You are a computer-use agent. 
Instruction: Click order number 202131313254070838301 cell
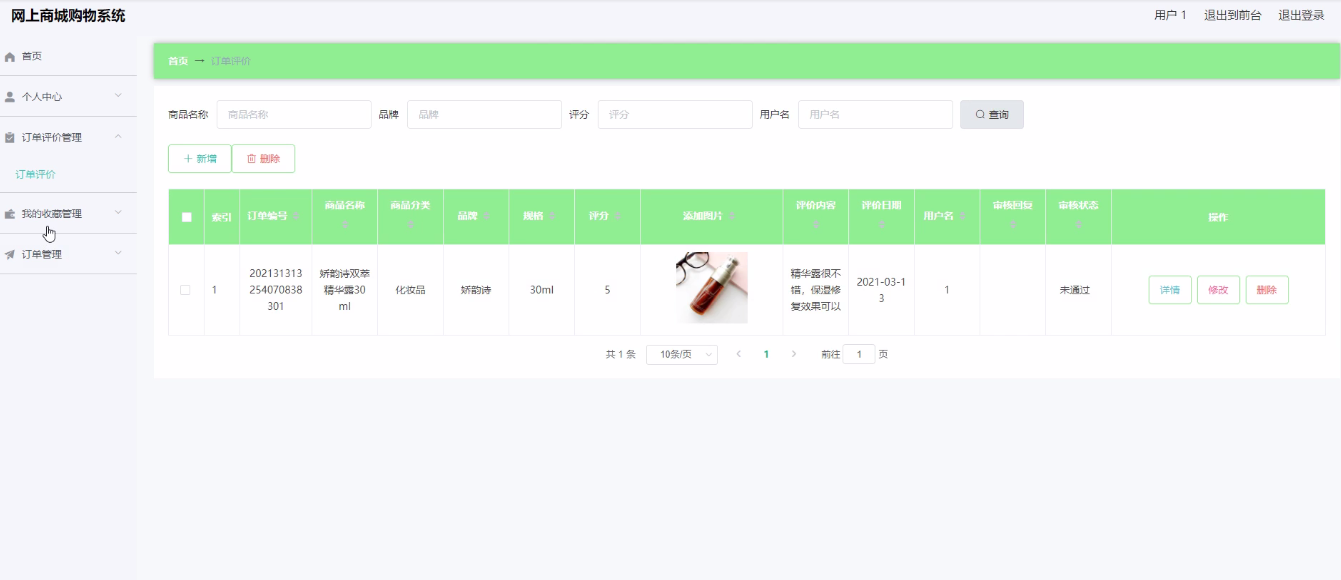pyautogui.click(x=276, y=290)
